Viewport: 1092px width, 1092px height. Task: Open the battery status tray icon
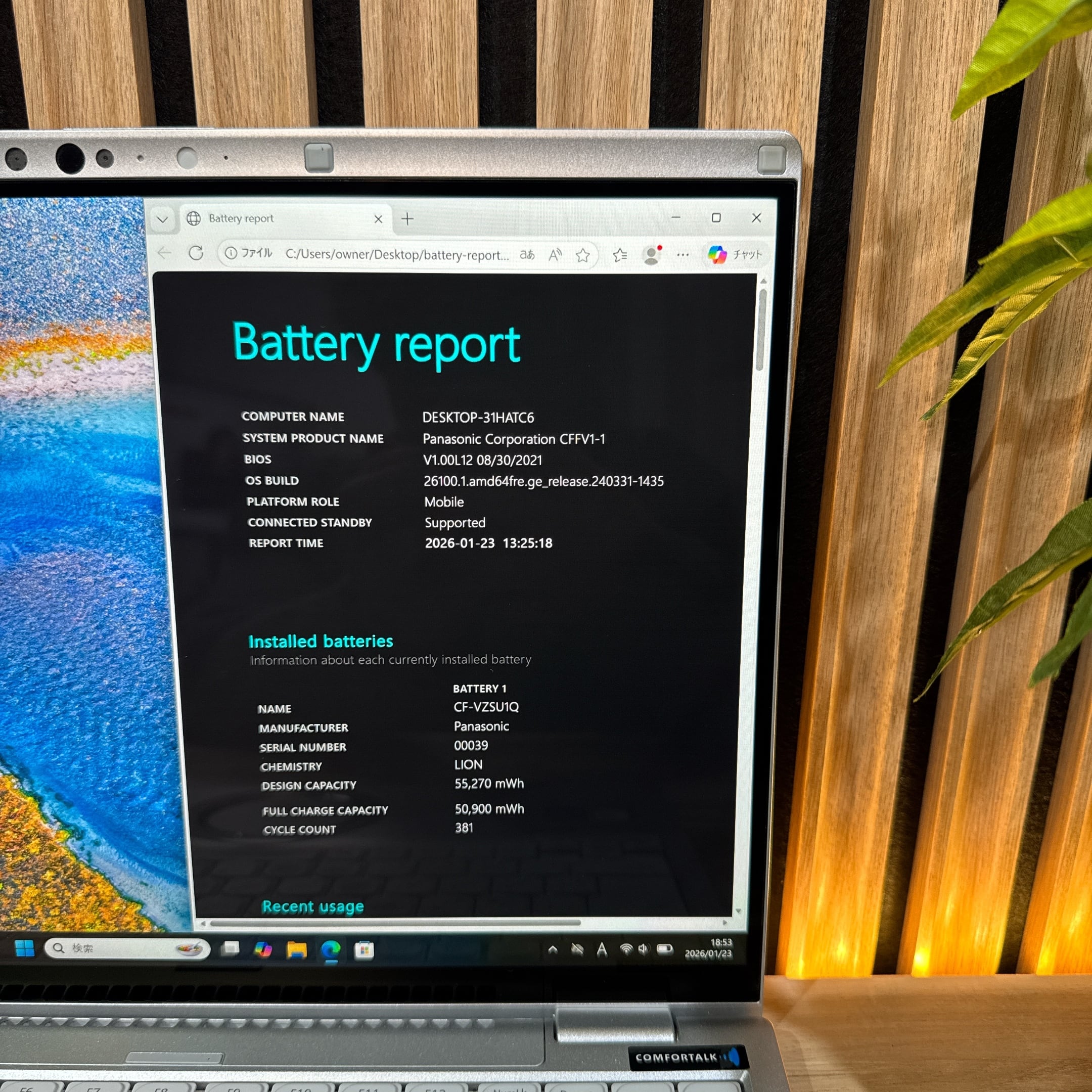[665, 949]
